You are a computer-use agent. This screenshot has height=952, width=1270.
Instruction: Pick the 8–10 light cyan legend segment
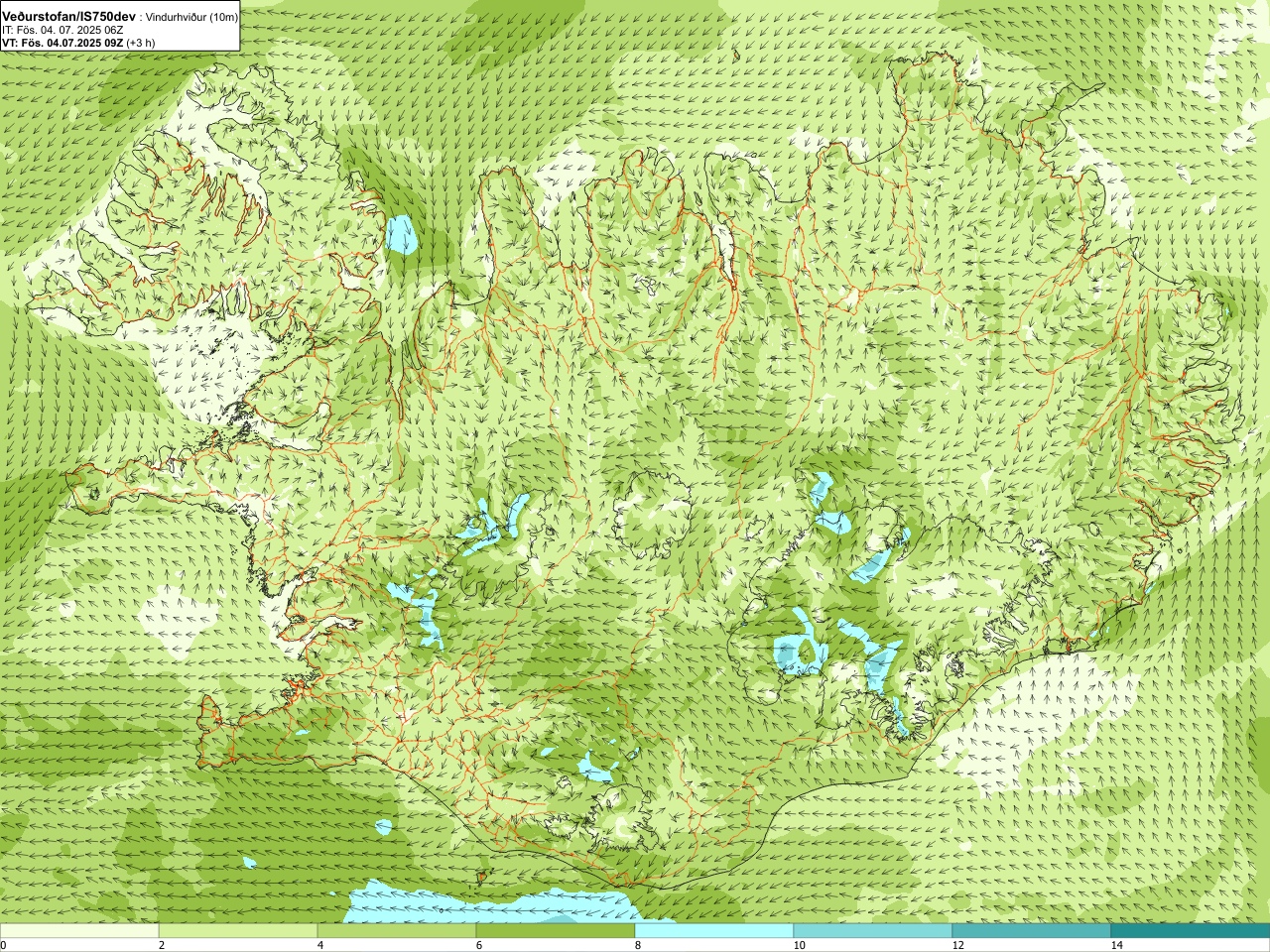click(x=714, y=931)
